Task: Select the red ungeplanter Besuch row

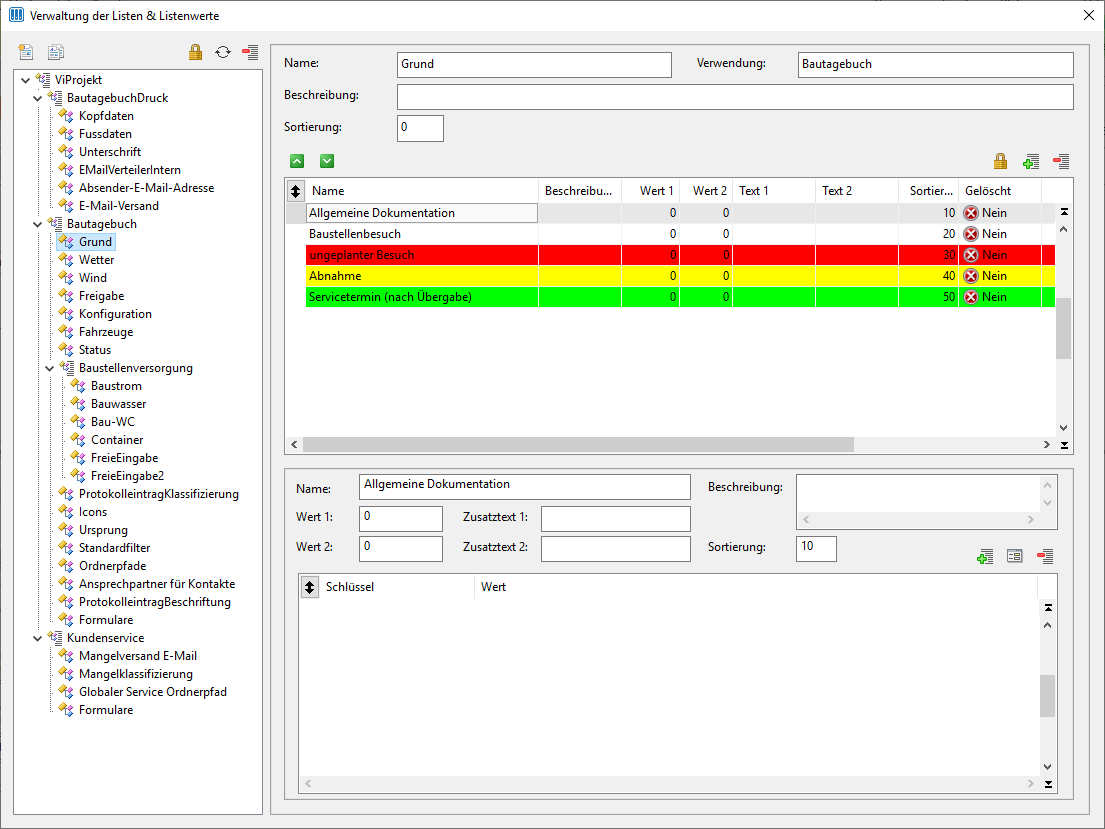Action: 680,255
